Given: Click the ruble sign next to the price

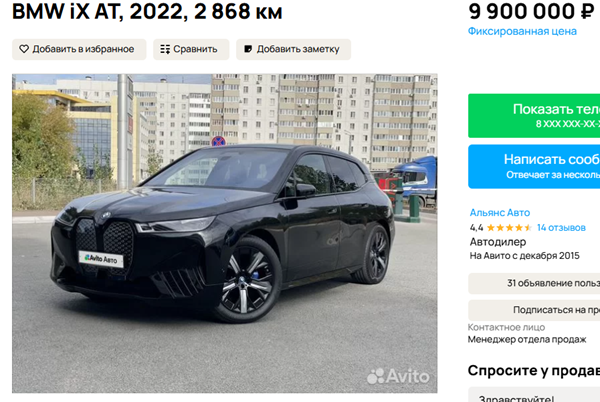Looking at the screenshot, I should [587, 11].
